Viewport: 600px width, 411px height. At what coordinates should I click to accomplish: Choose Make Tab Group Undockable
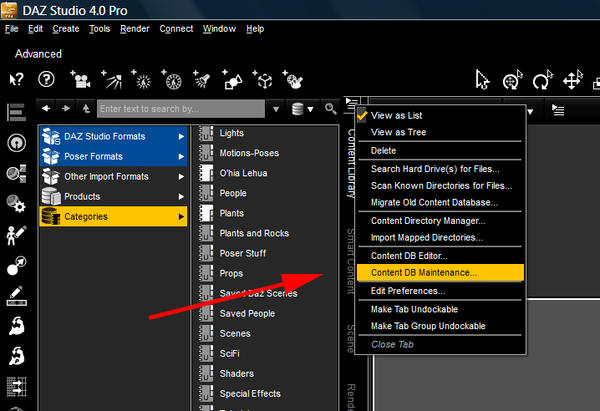coord(440,326)
